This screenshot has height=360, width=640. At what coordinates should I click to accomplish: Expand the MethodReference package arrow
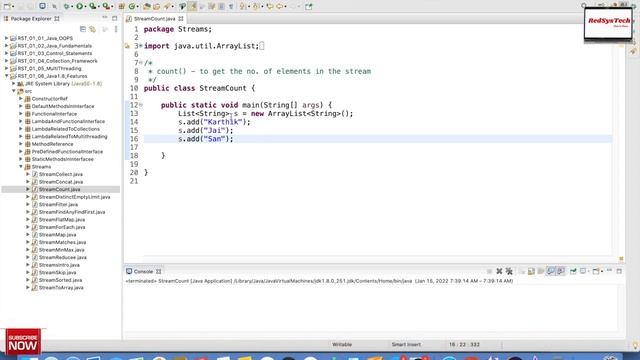coord(21,144)
